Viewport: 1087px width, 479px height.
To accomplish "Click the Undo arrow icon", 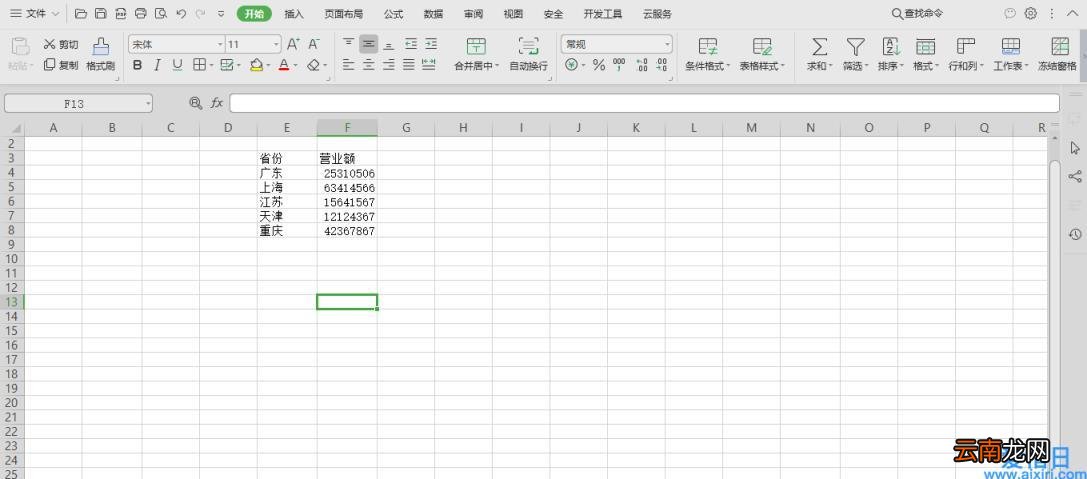I will 181,13.
